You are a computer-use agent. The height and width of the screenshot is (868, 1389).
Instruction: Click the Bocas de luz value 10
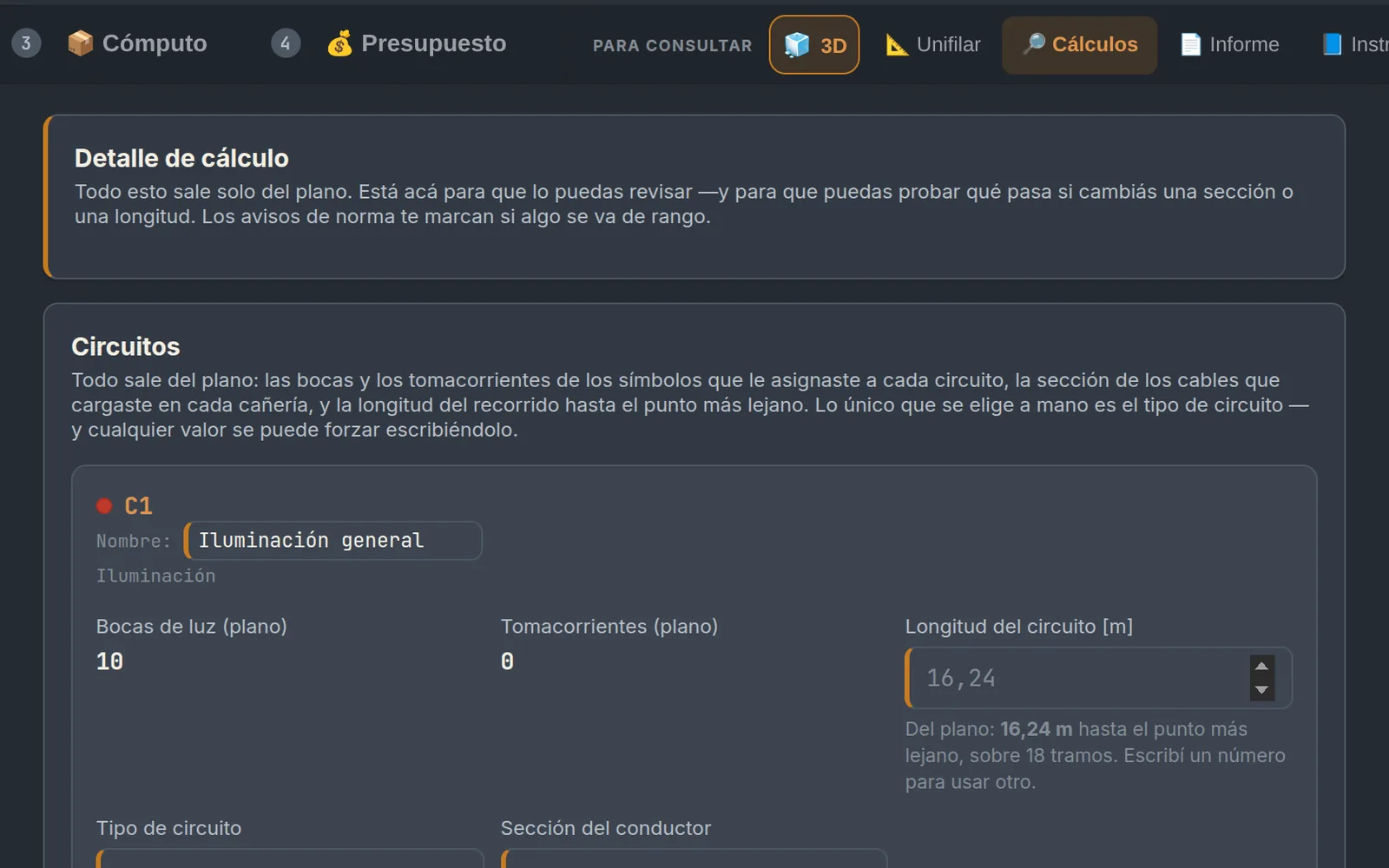click(109, 661)
